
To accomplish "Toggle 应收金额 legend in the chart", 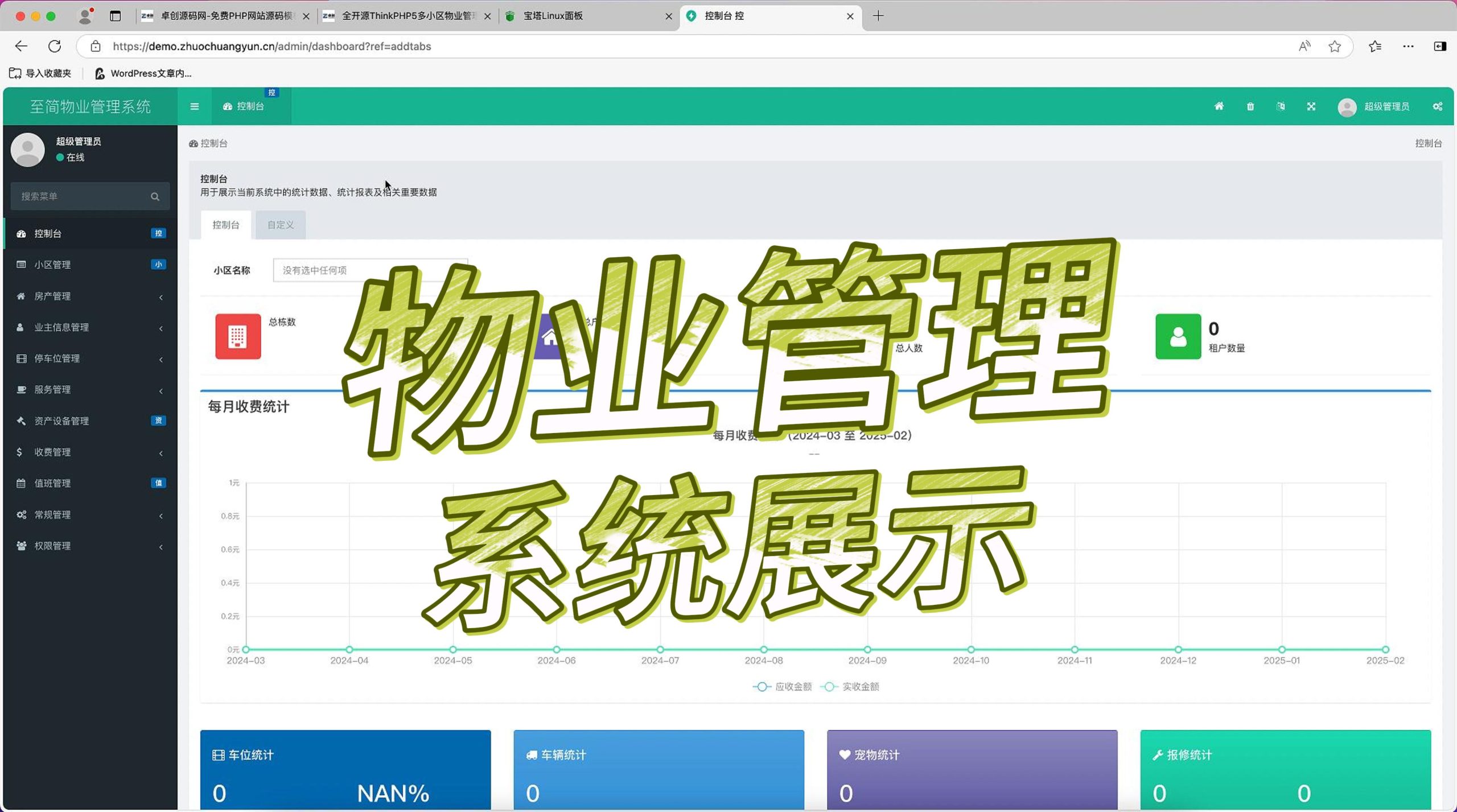I will (783, 687).
